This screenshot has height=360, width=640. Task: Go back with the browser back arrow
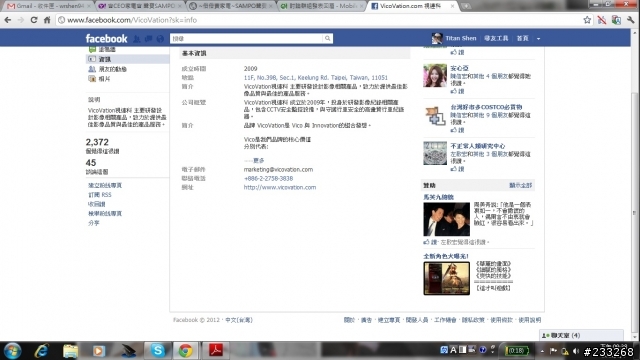(x=8, y=20)
